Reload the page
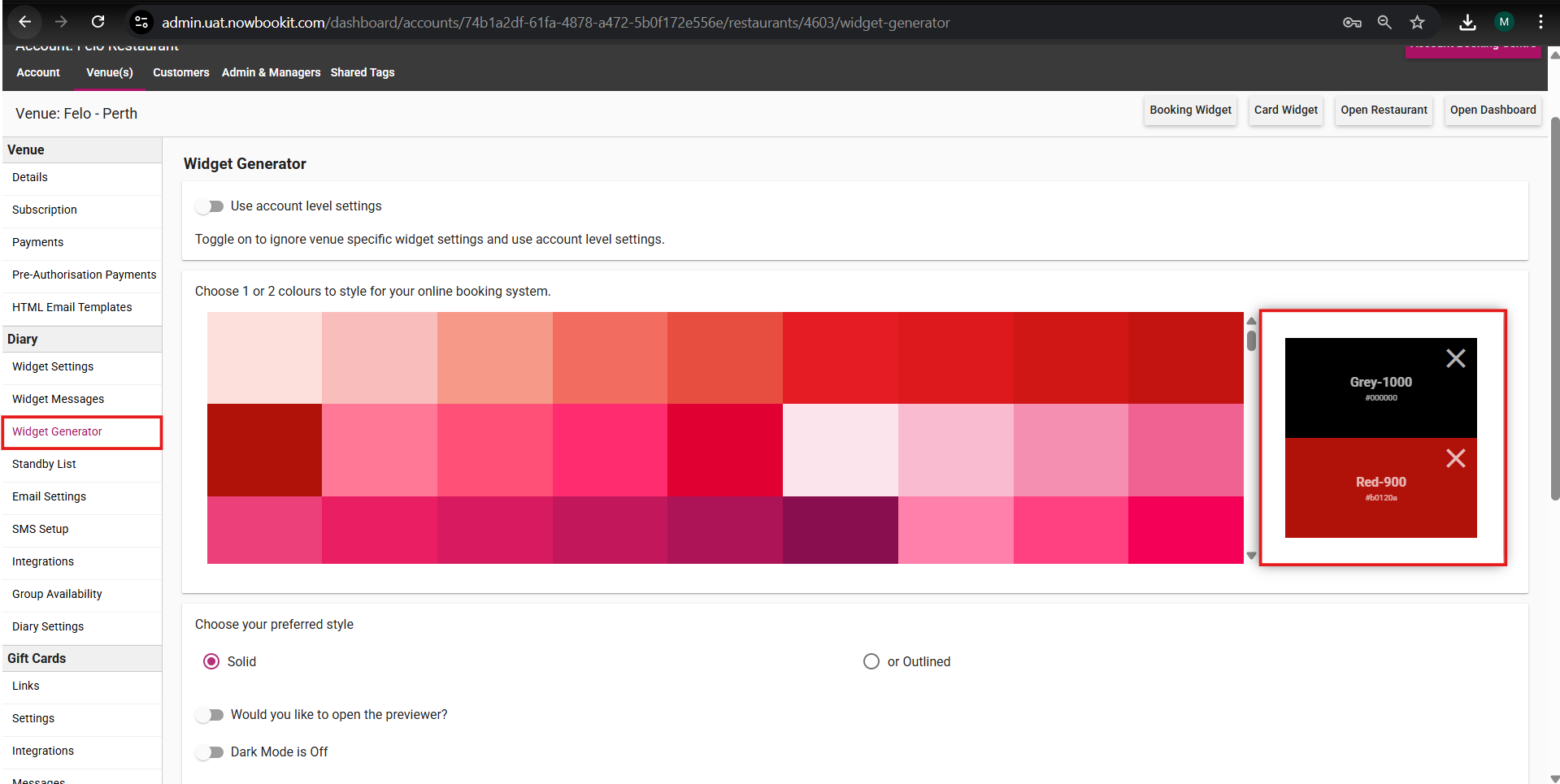This screenshot has width=1560, height=784. (x=98, y=22)
